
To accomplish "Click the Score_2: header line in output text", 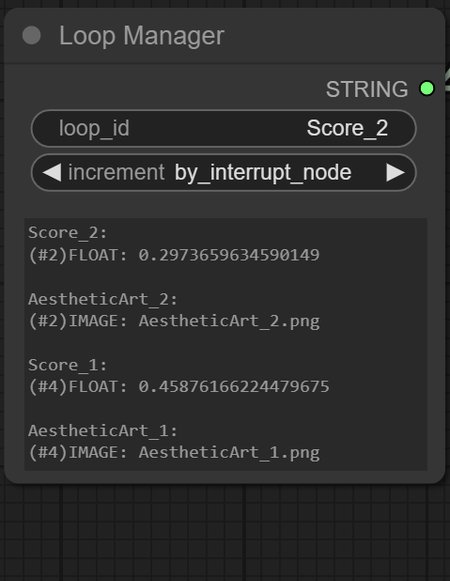I will pos(68,233).
